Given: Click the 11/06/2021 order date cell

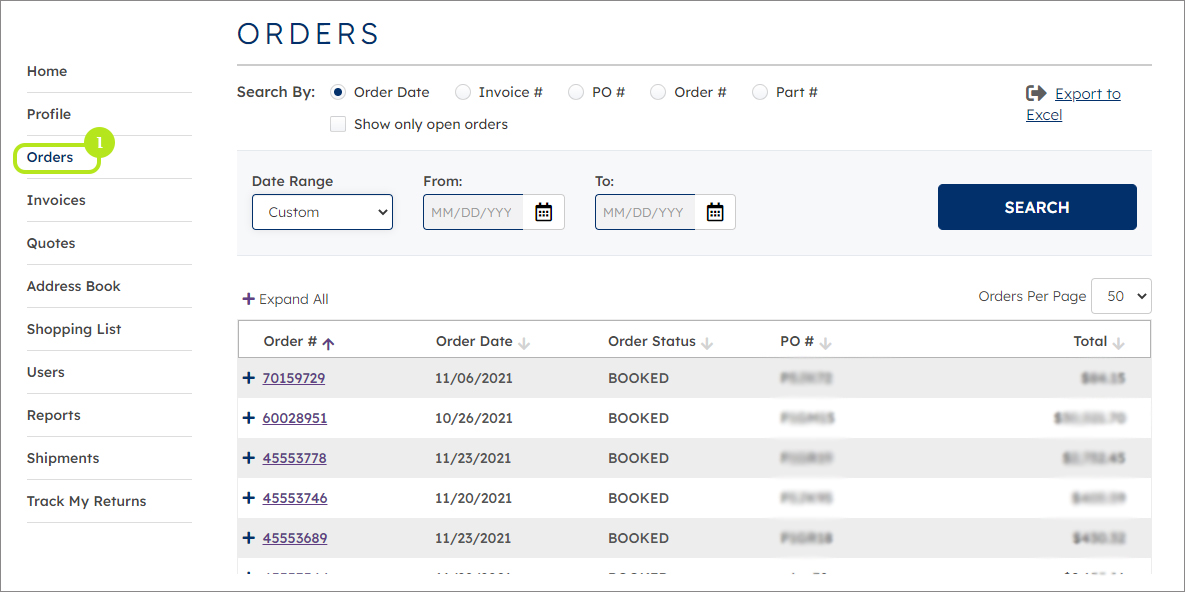Looking at the screenshot, I should [x=474, y=378].
